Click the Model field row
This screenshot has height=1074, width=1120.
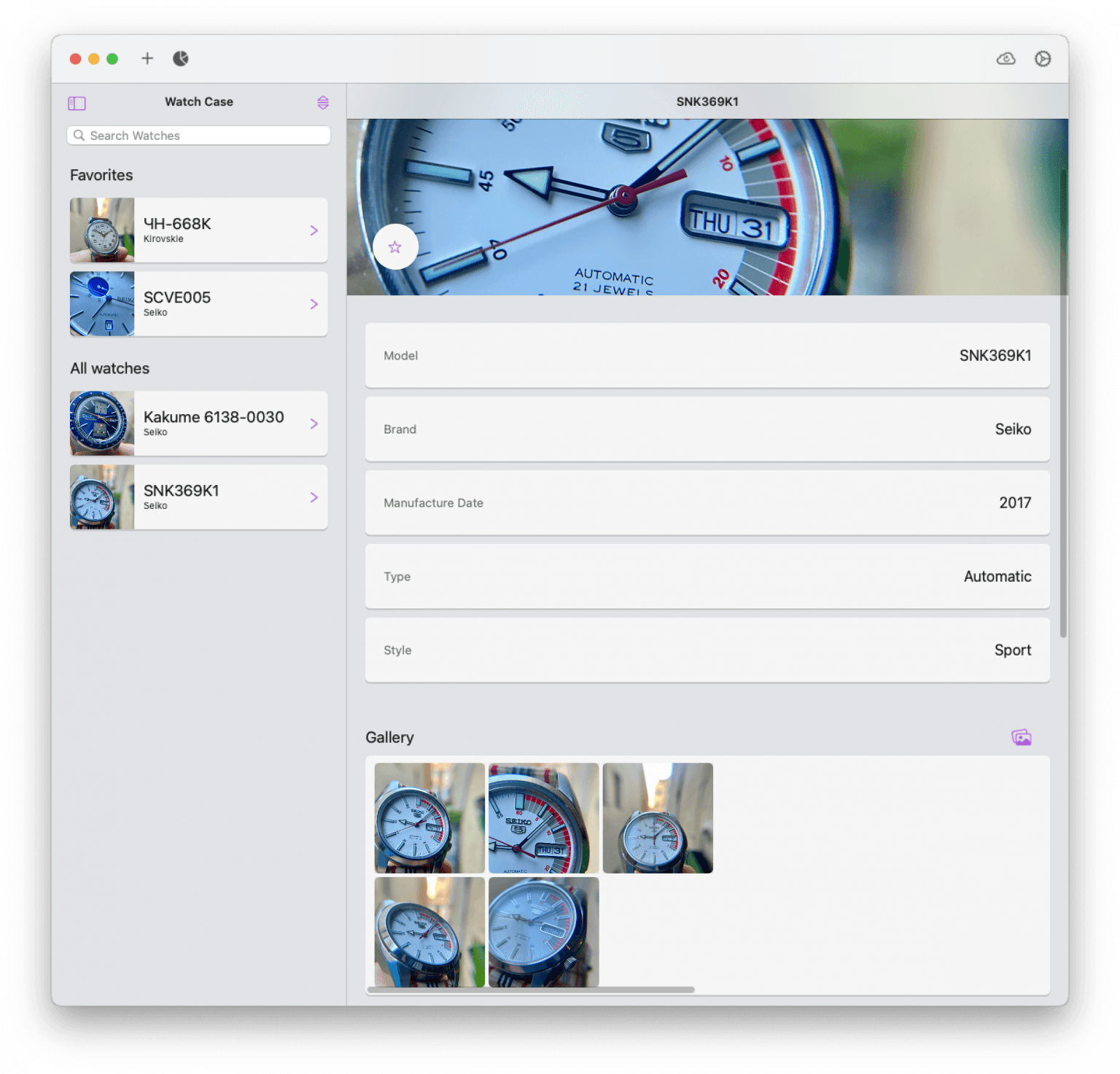pos(707,356)
